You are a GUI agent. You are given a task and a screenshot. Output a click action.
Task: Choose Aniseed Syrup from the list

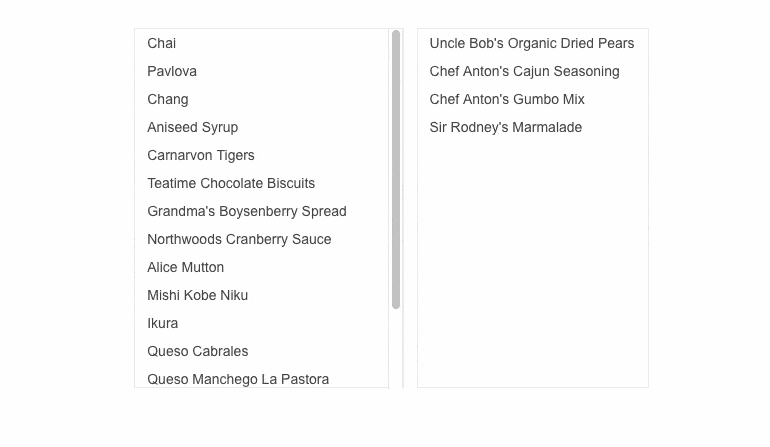(193, 127)
